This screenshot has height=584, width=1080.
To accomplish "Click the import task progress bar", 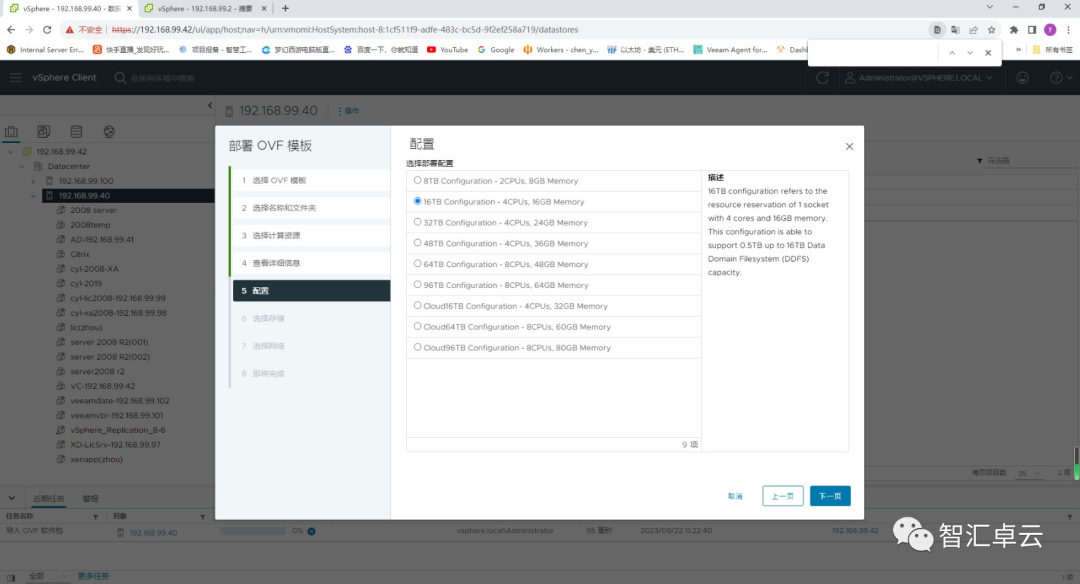I will 252,531.
